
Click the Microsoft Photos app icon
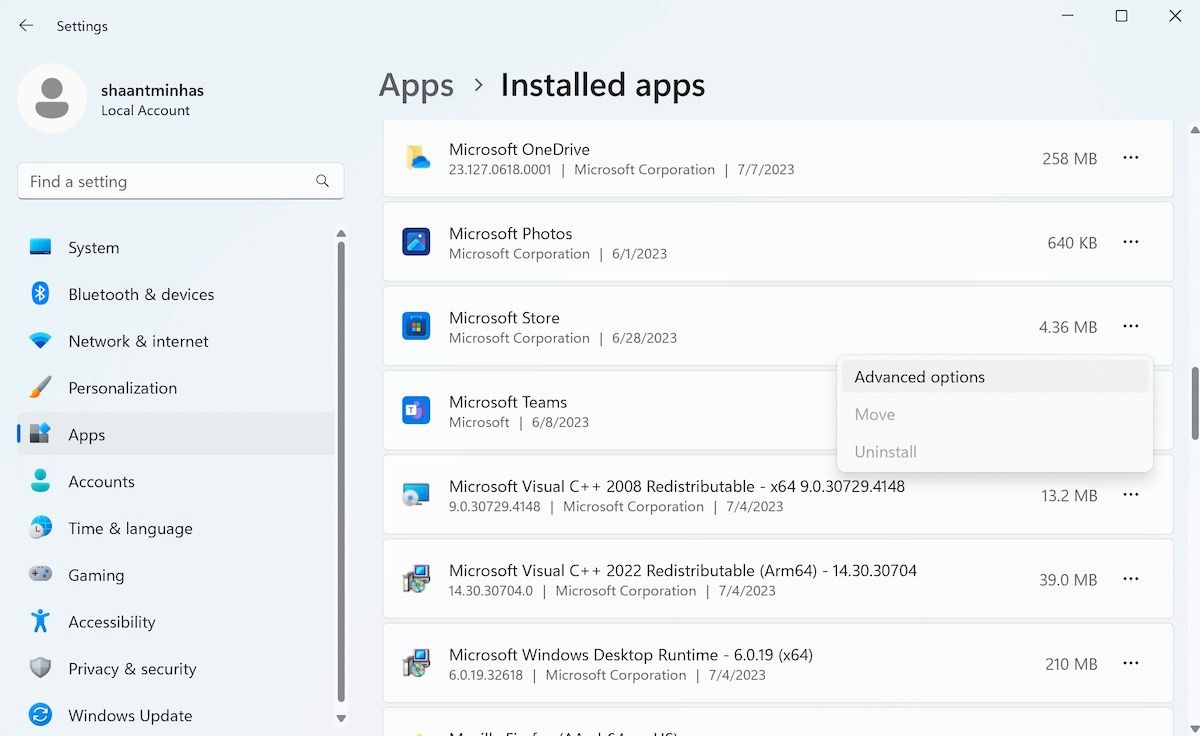[416, 242]
